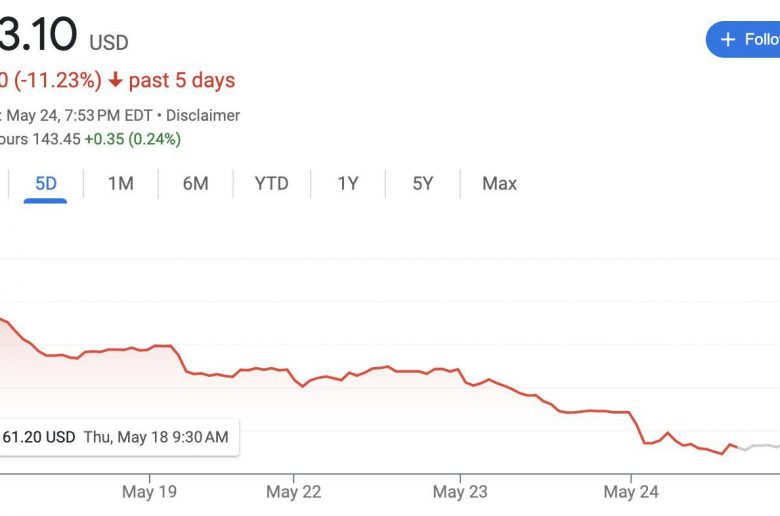Switch to the 1M range tab
Image resolution: width=780 pixels, height=516 pixels.
121,183
